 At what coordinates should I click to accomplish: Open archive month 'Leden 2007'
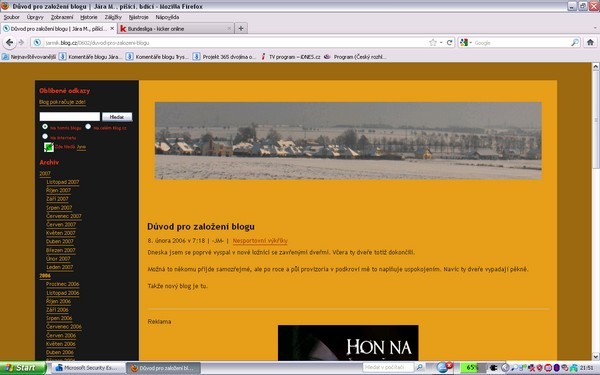(x=60, y=267)
